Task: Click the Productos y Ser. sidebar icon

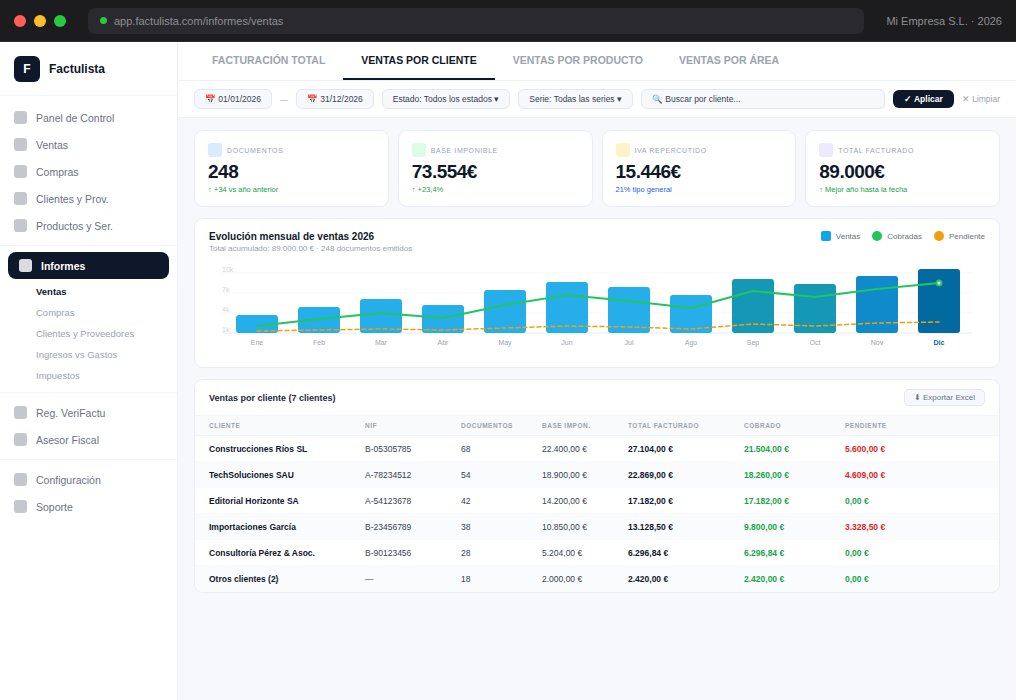Action: (x=21, y=226)
